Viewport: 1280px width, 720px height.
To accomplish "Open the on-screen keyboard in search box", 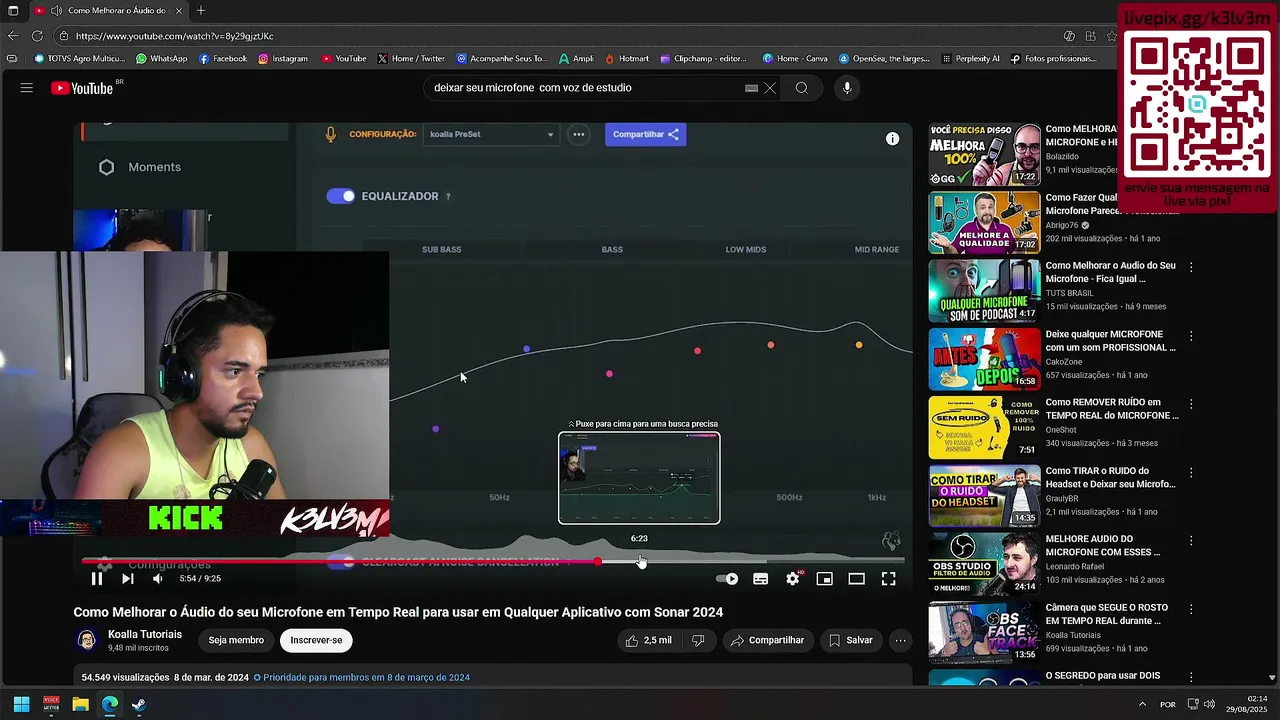I will tap(751, 88).
